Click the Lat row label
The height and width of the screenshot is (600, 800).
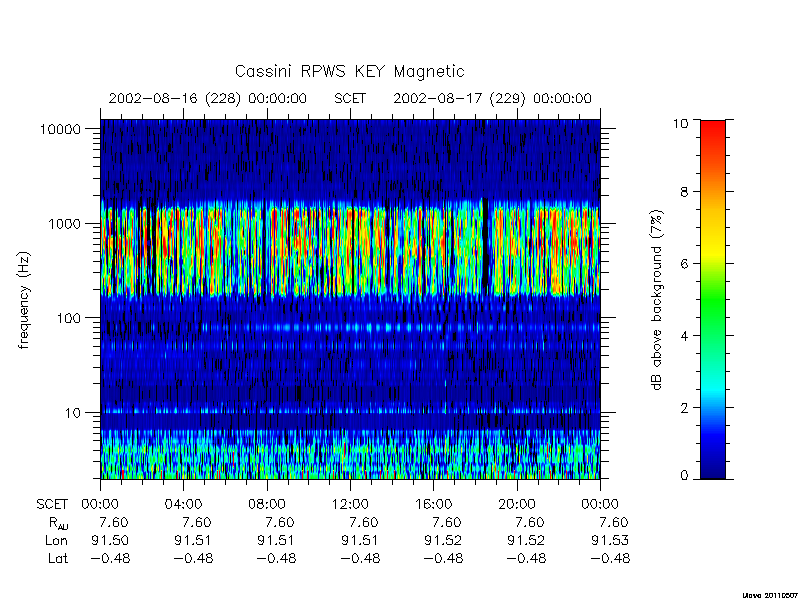(x=58, y=559)
